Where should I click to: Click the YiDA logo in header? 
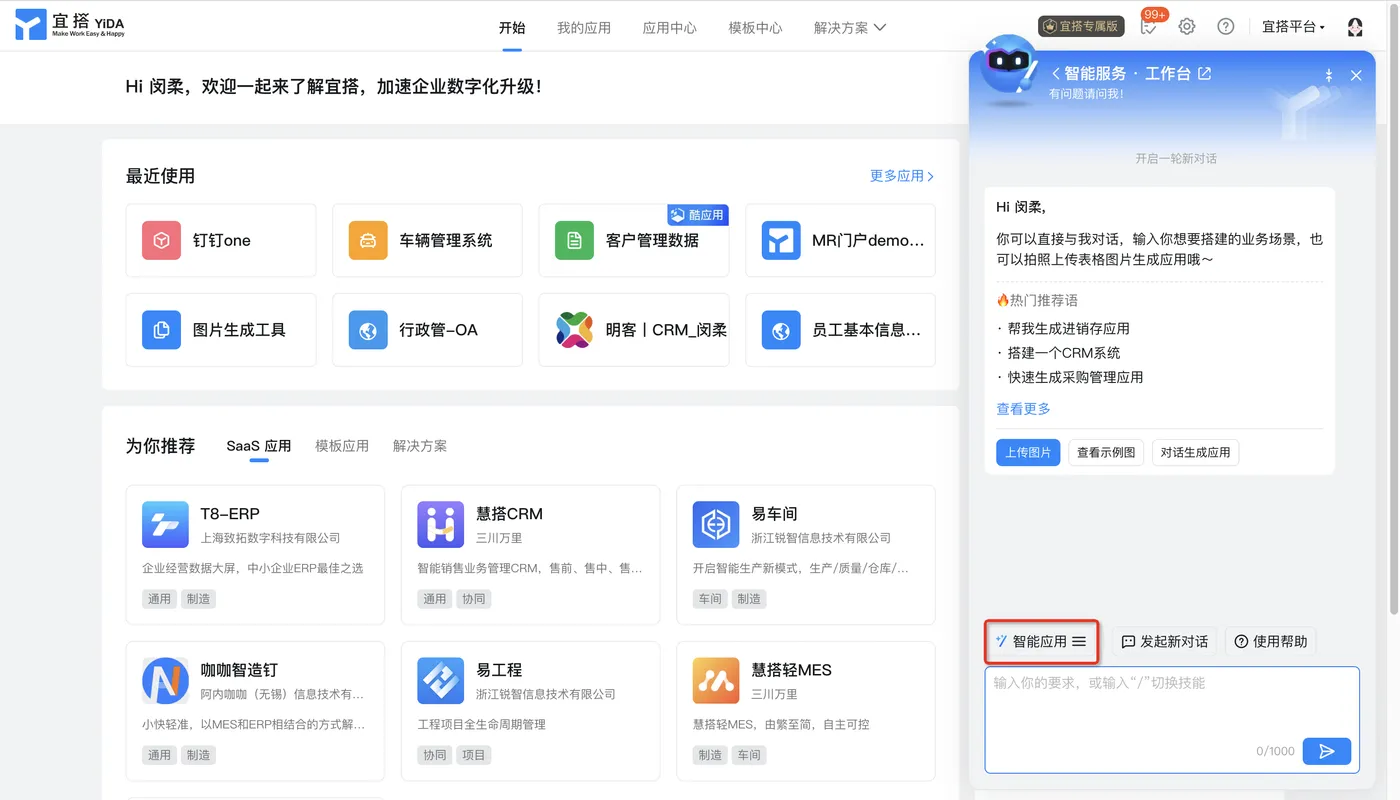pos(70,26)
